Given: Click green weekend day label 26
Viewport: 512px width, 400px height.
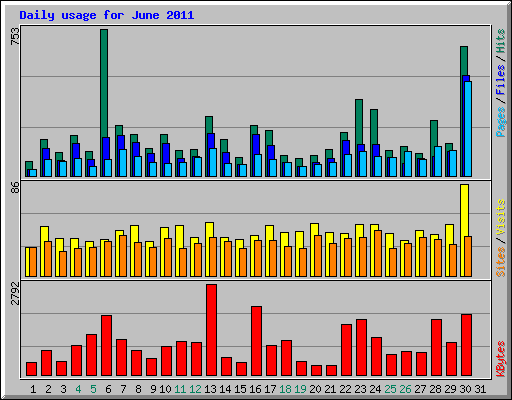Looking at the screenshot, I should point(405,389).
